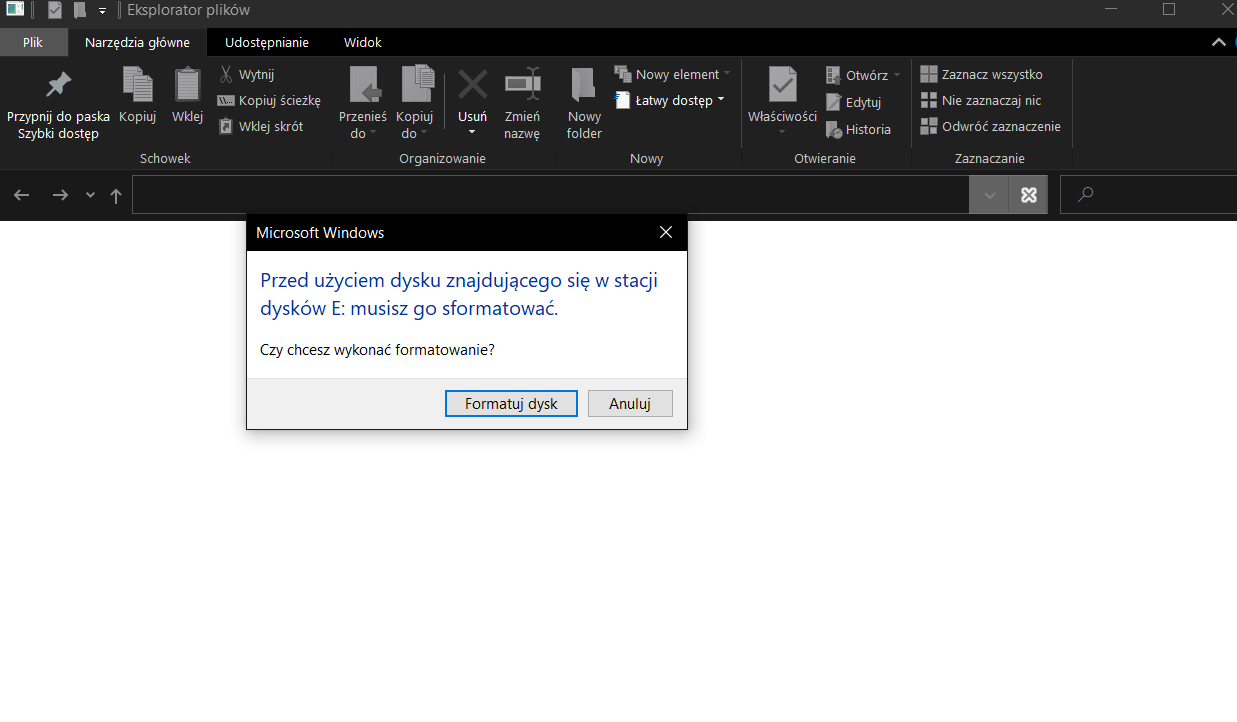
Task: Open Customize Quick Access Toolbar dropdown
Action: pyautogui.click(x=102, y=11)
